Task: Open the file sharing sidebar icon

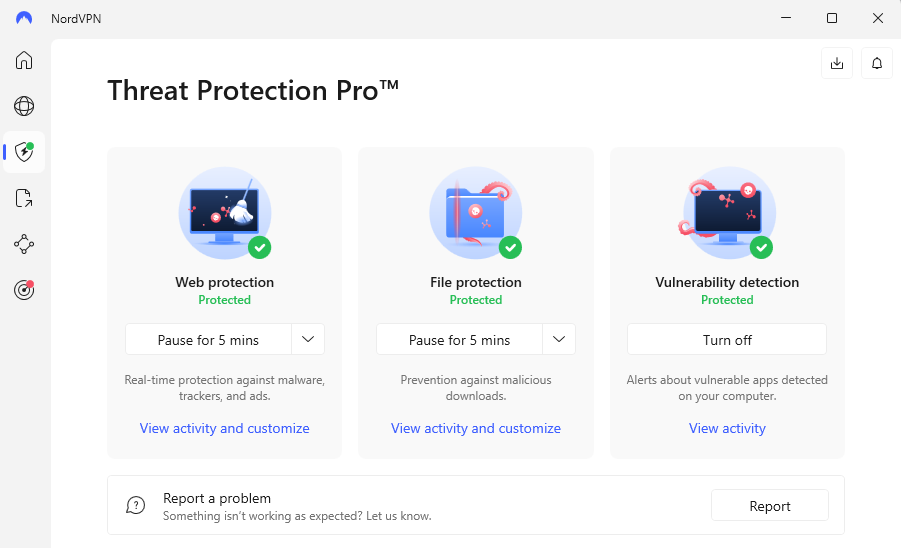Action: click(x=24, y=198)
